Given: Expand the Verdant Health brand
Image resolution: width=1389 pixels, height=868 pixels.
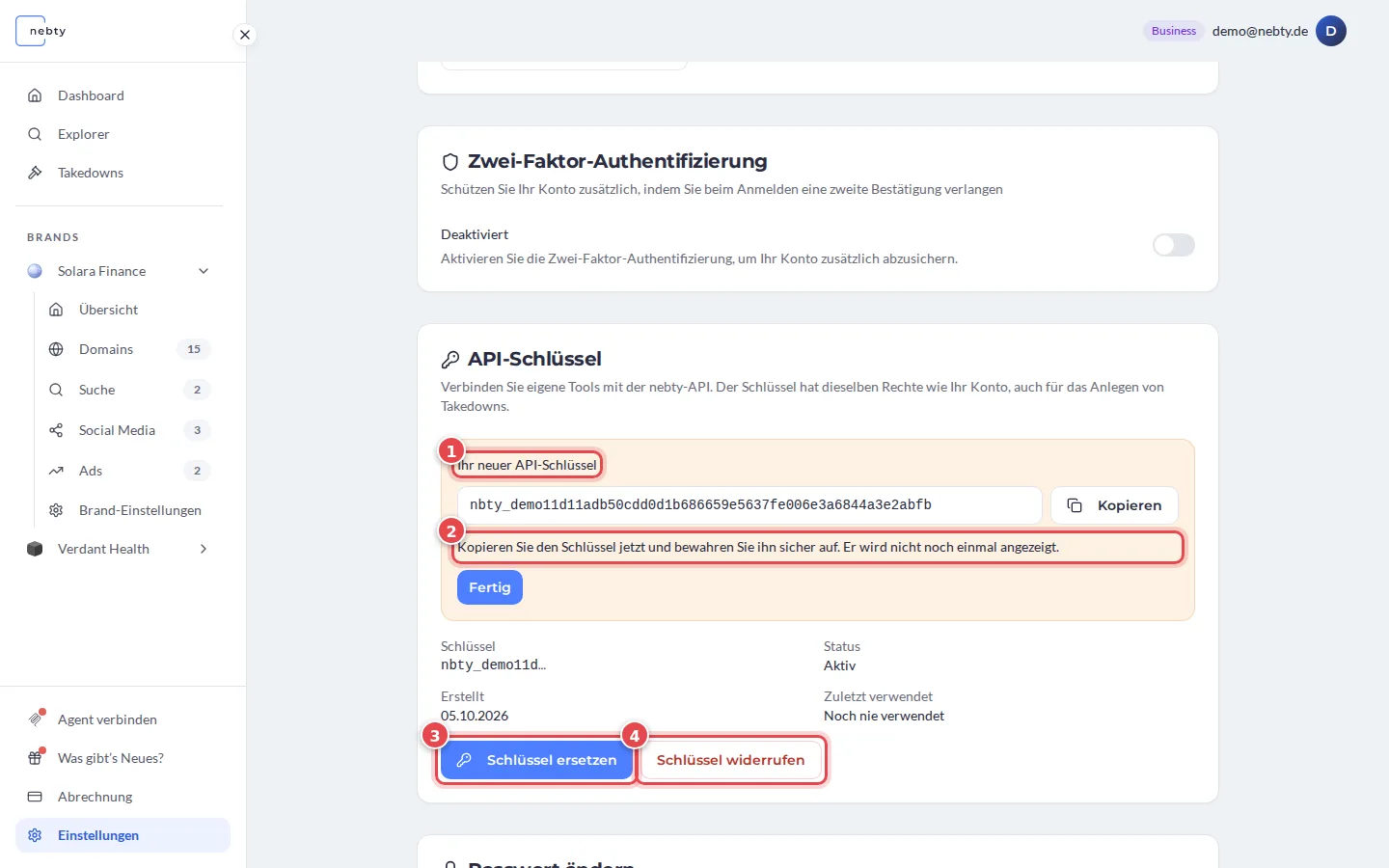Looking at the screenshot, I should coord(204,549).
